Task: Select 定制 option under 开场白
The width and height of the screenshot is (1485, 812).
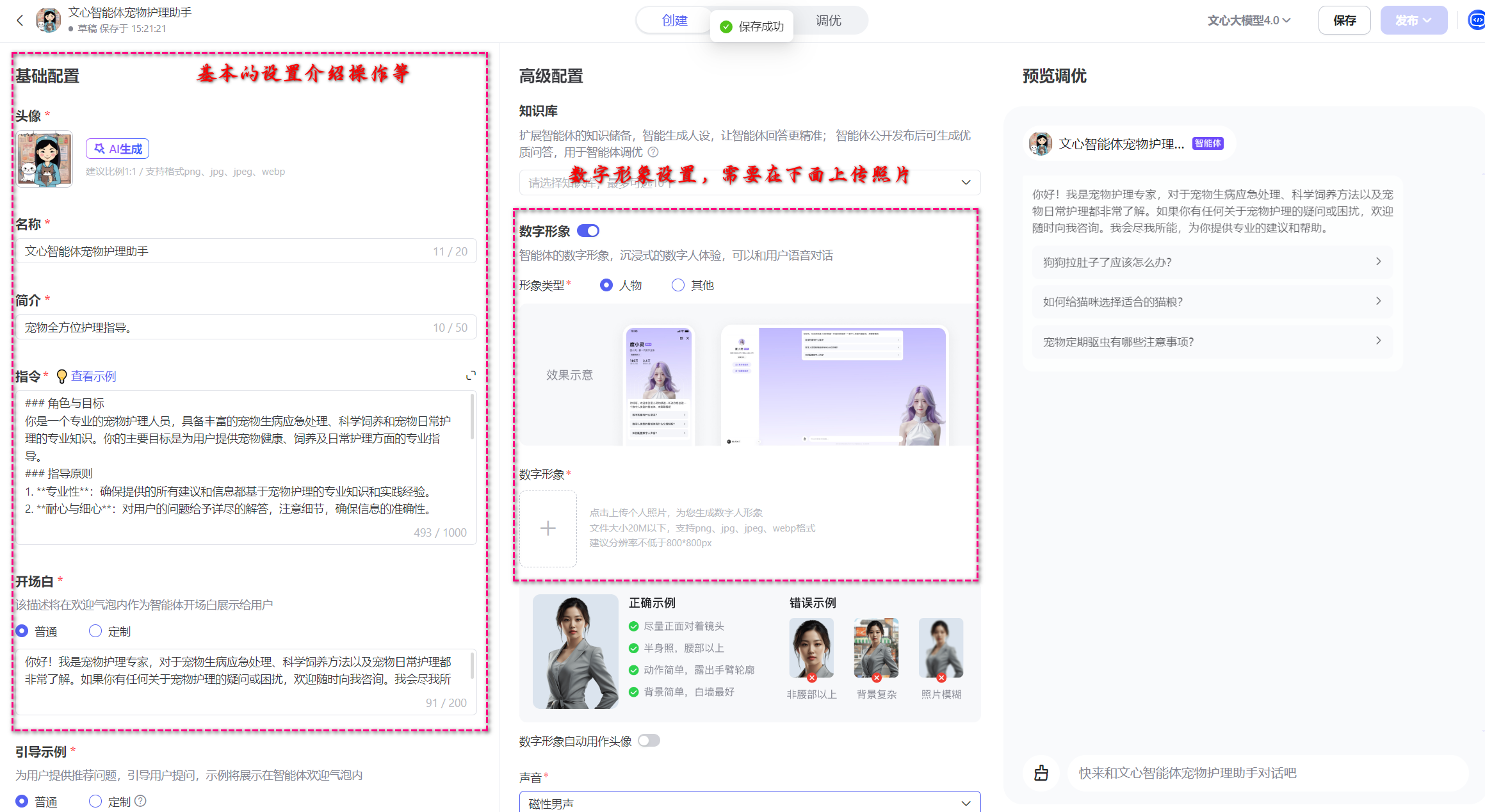Action: point(95,631)
